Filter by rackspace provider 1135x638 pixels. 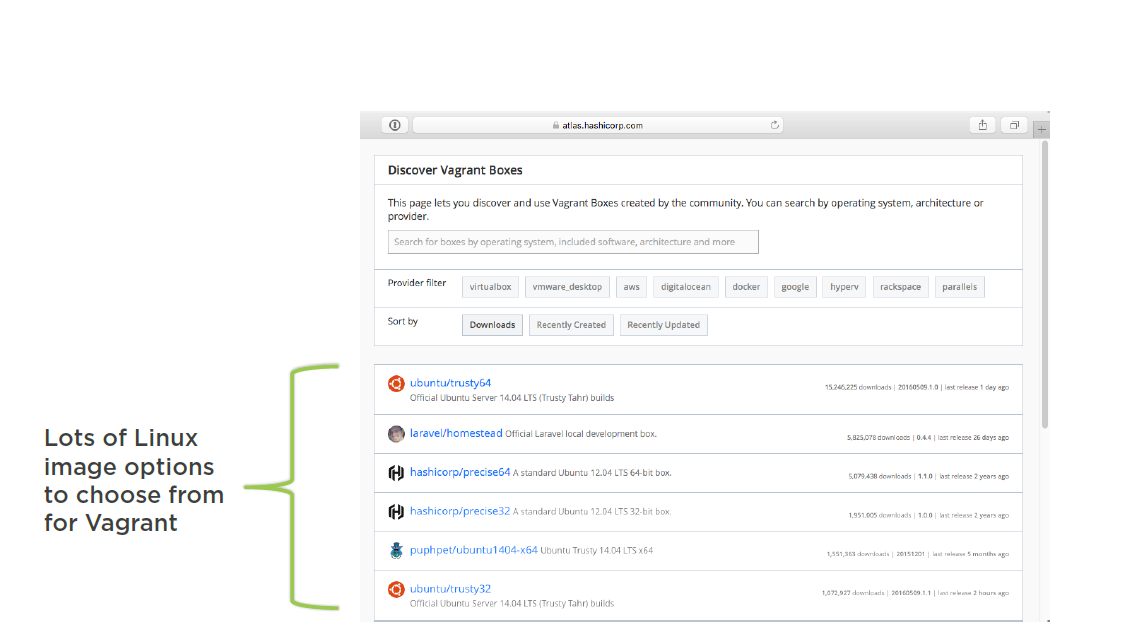point(900,287)
